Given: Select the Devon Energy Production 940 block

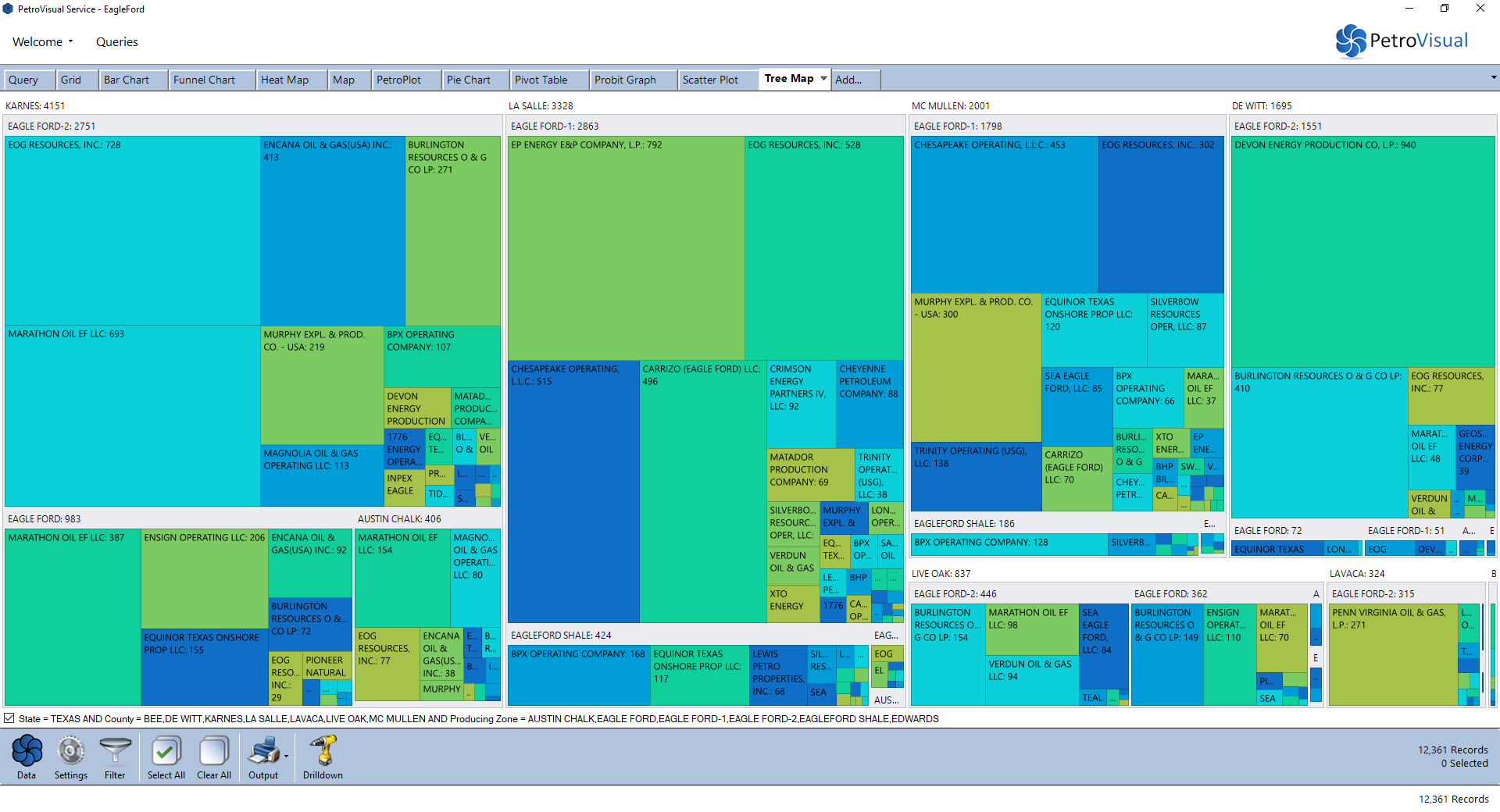Looking at the screenshot, I should 1362,250.
